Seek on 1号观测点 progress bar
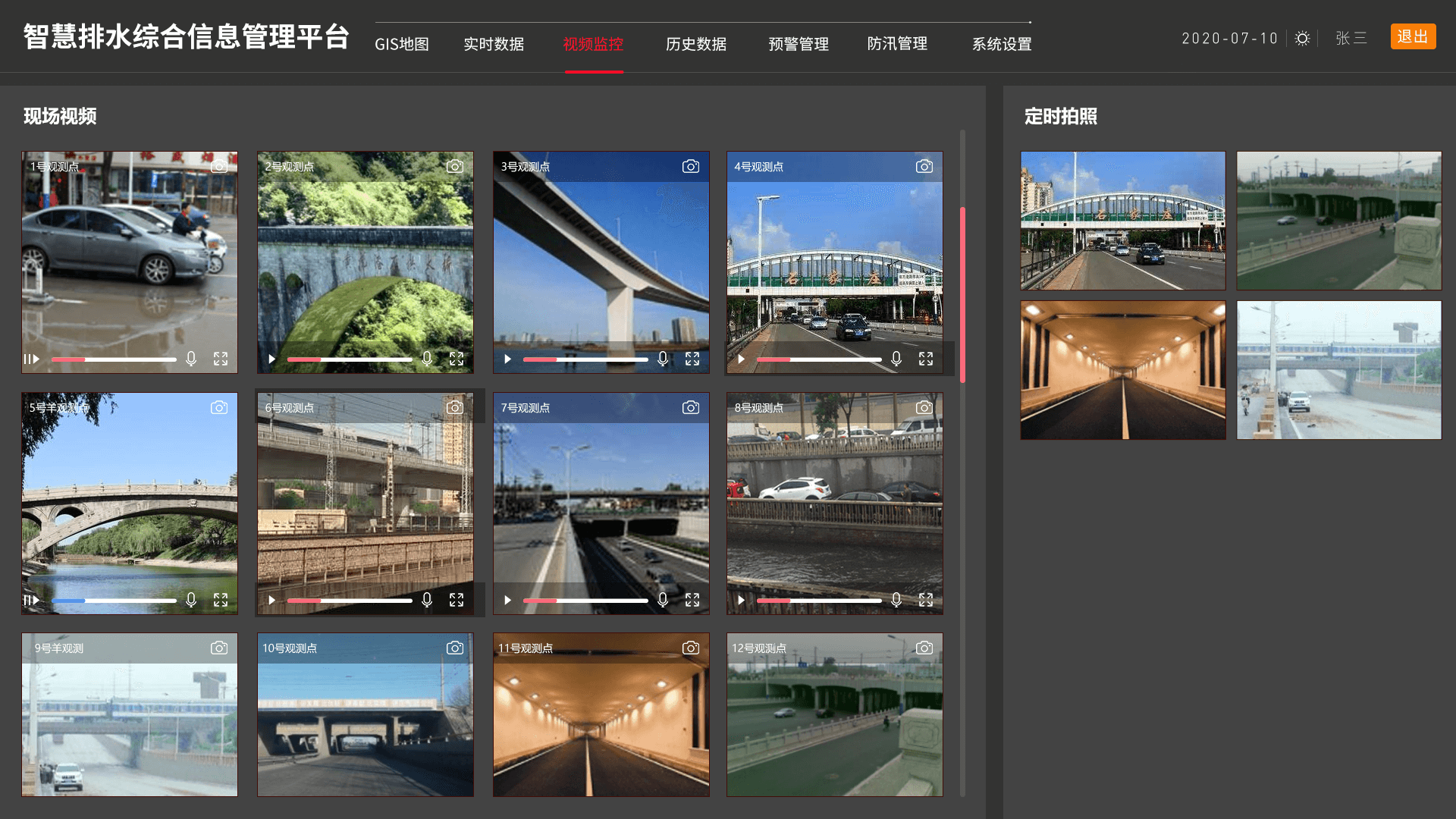 tap(114, 359)
